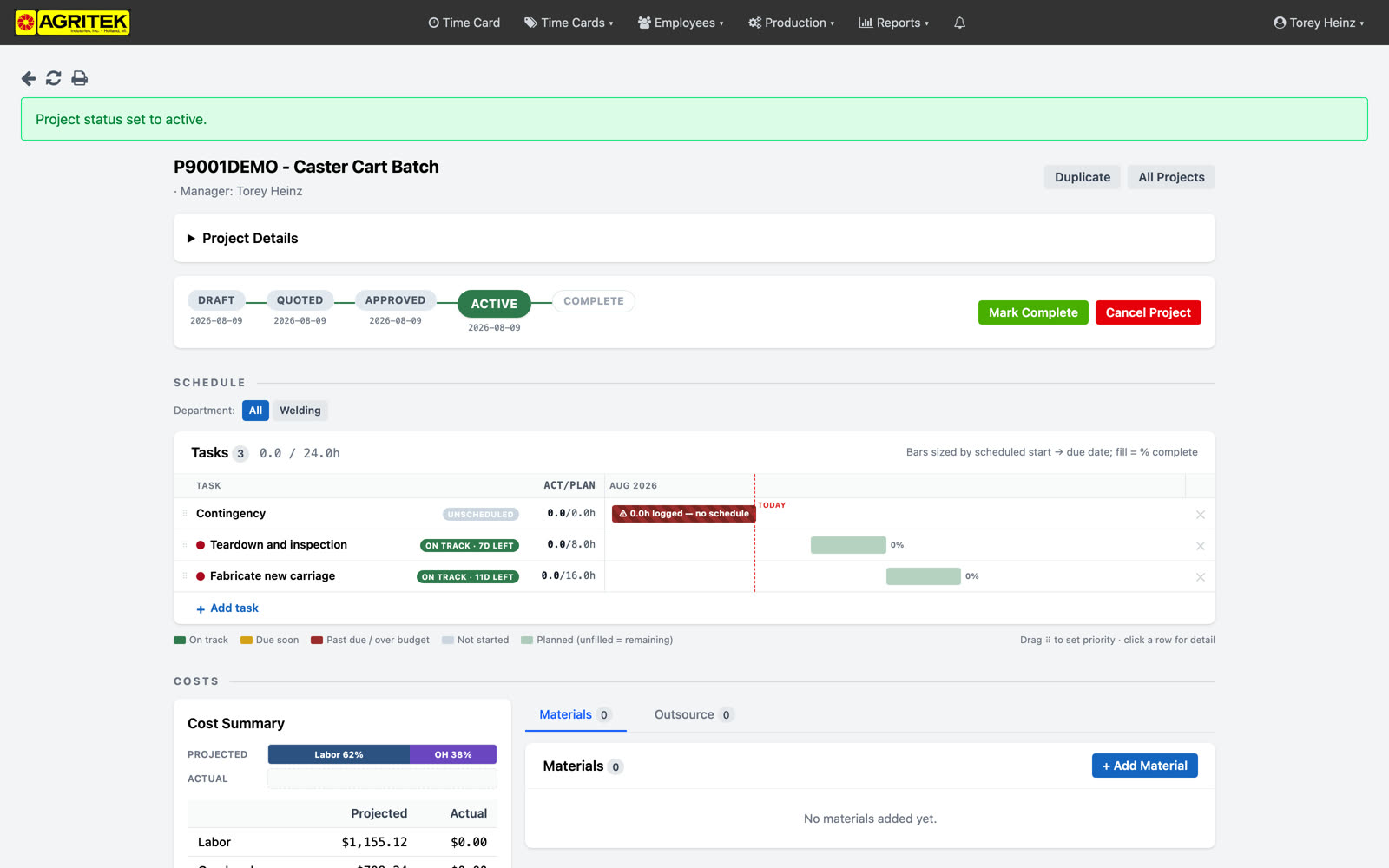Grab drag handle for Teardown and inspection
Image resolution: width=1389 pixels, height=868 pixels.
[x=185, y=545]
